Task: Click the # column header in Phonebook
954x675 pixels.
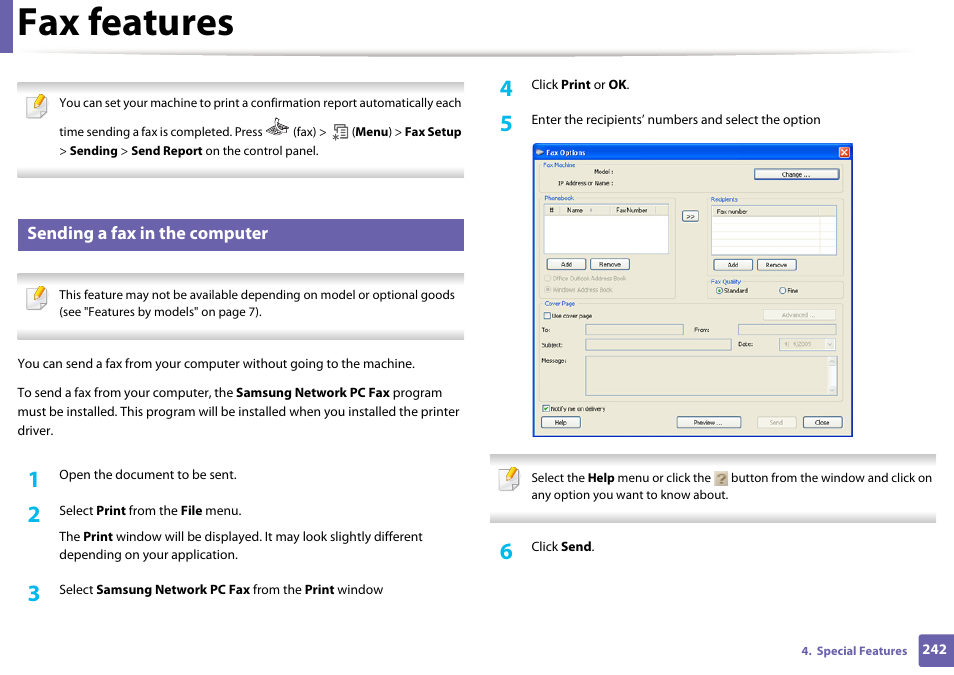Action: click(552, 210)
